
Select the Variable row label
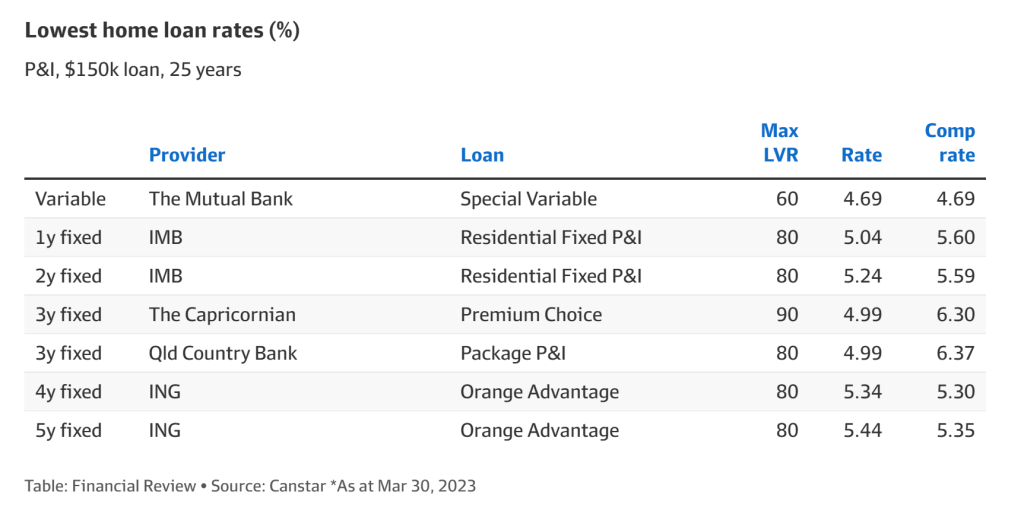[x=70, y=199]
